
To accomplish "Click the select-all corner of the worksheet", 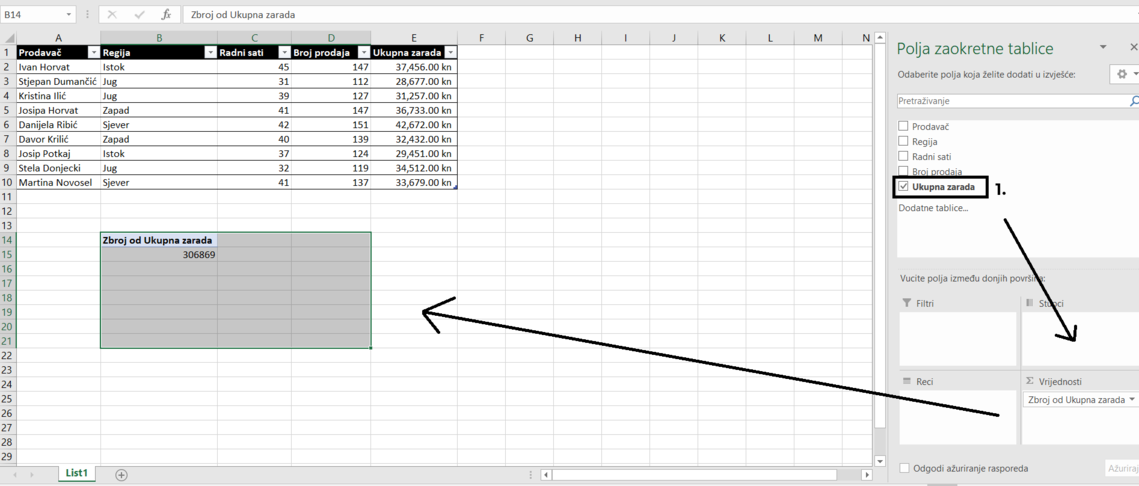I will (8, 38).
